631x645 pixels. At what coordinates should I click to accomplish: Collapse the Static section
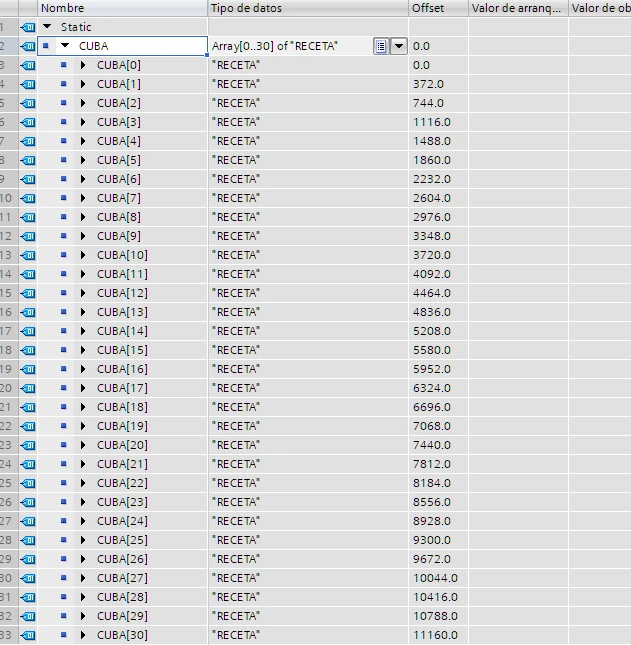pyautogui.click(x=47, y=27)
